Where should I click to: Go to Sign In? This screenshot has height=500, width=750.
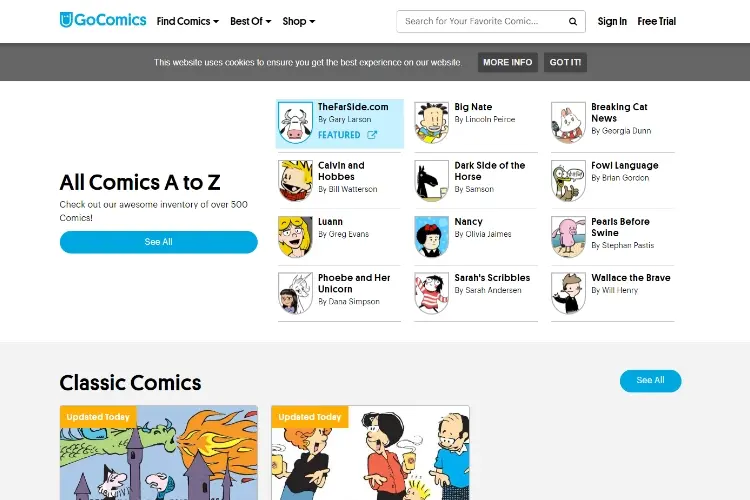pos(612,22)
